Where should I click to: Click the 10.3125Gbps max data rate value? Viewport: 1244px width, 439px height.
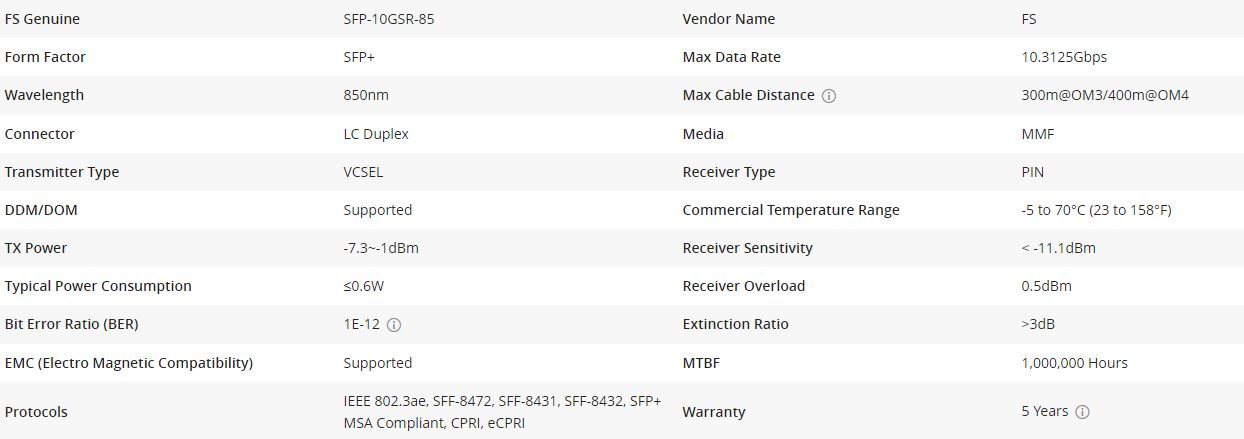[x=1064, y=57]
